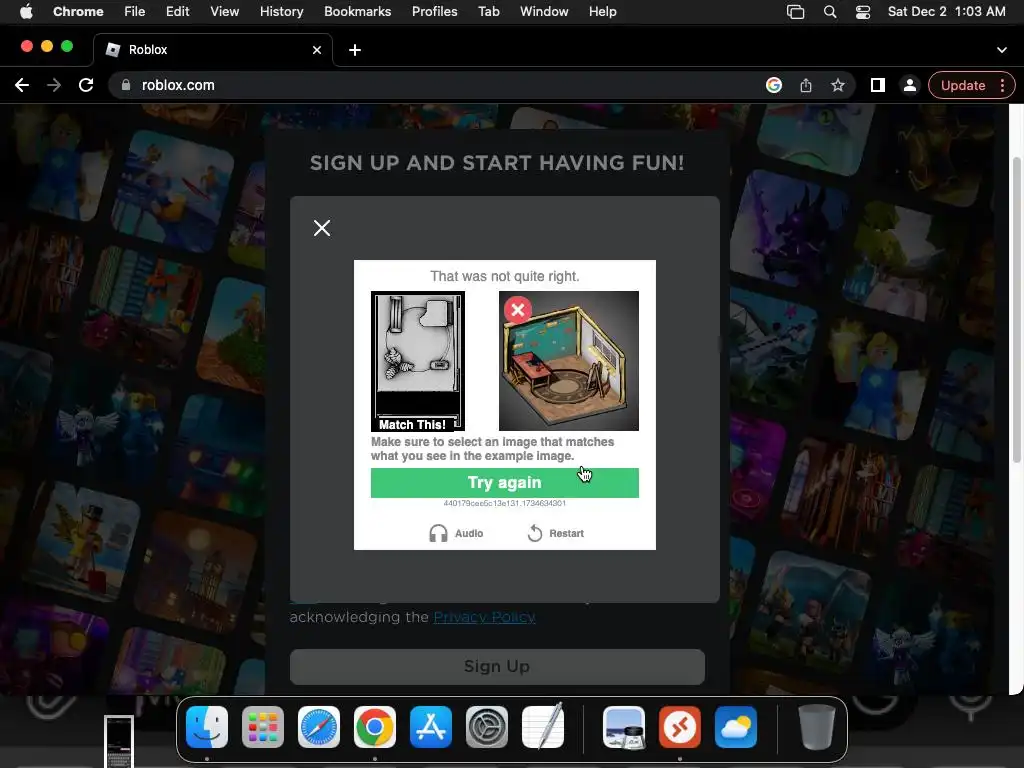Open TextEdit from the Dock
The width and height of the screenshot is (1024, 768).
click(x=543, y=727)
